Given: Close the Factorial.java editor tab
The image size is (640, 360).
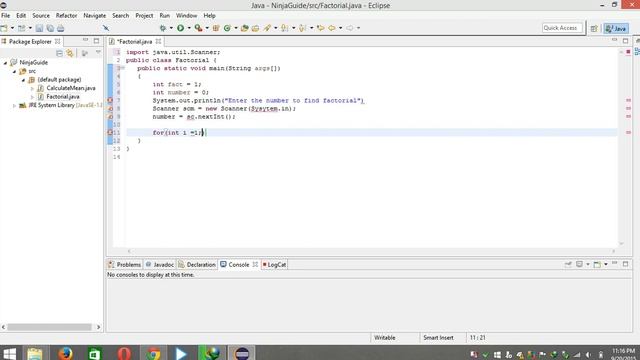Looking at the screenshot, I should click(158, 42).
